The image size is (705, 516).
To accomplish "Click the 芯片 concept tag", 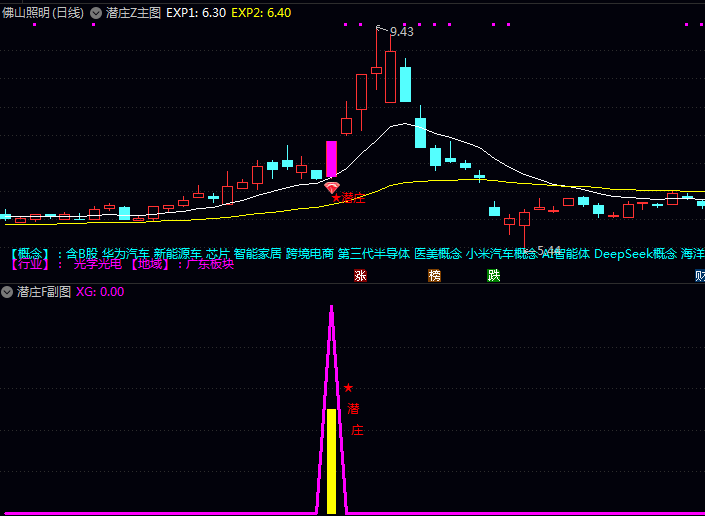I will click(218, 254).
